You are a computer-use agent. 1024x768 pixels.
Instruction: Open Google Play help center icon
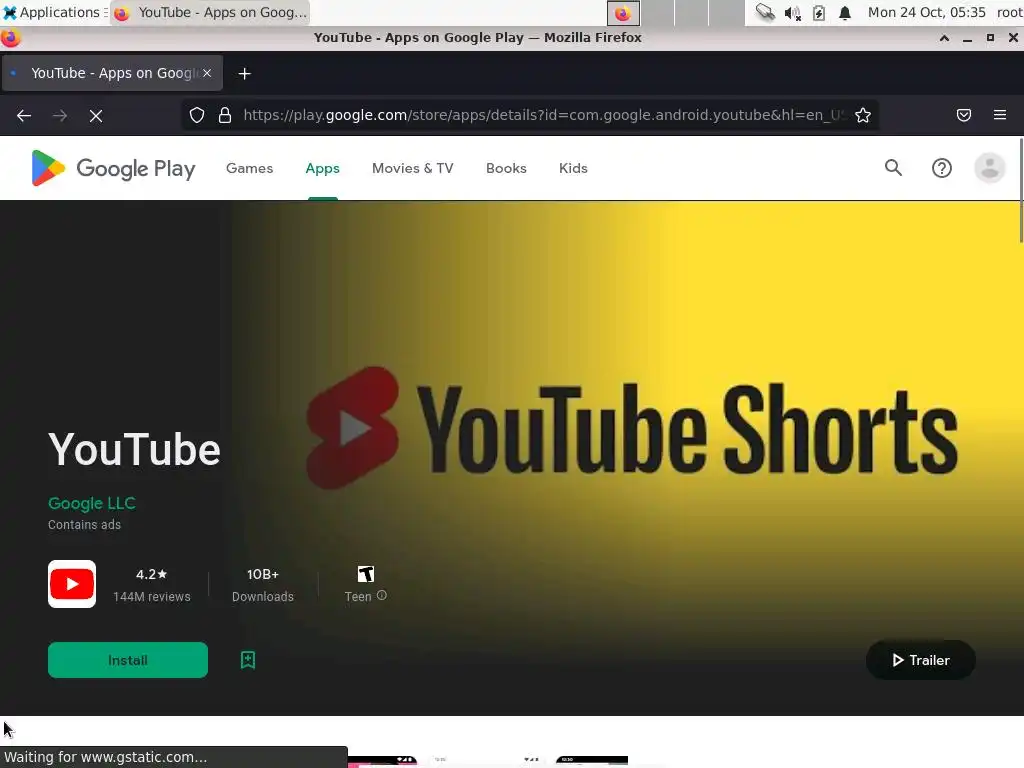tap(942, 168)
